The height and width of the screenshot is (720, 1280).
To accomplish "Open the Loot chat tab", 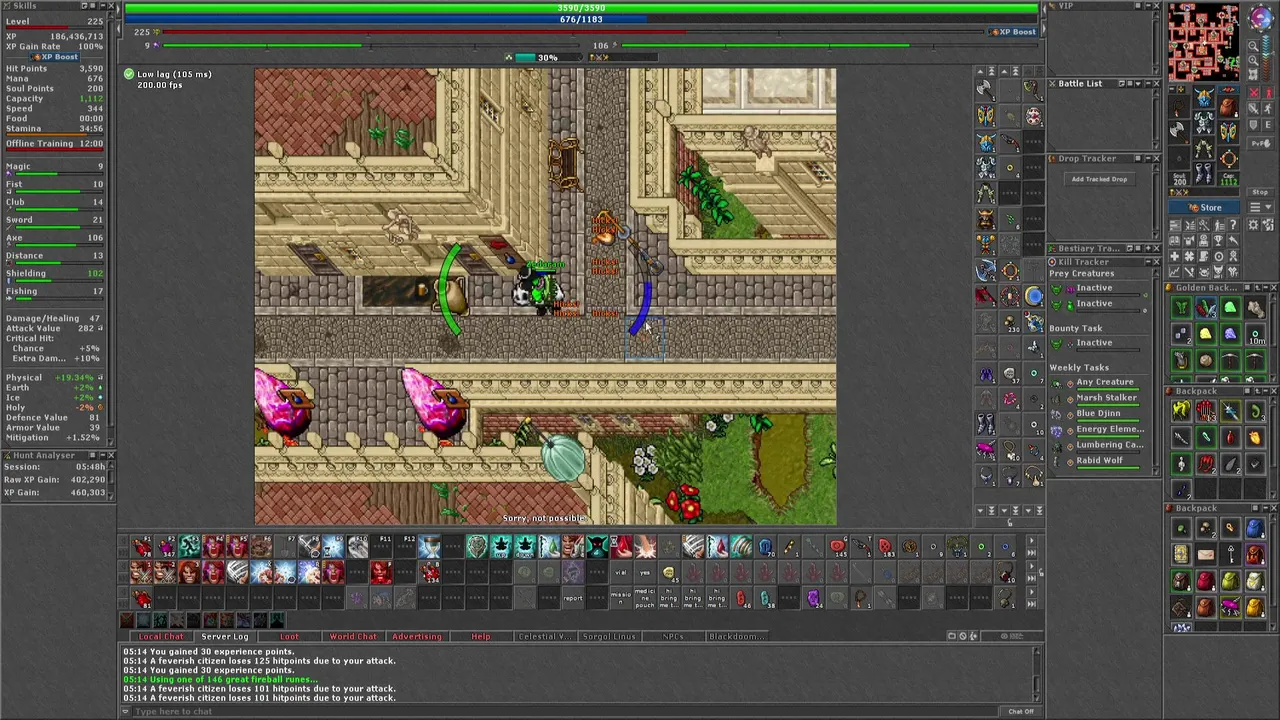I will click(289, 636).
